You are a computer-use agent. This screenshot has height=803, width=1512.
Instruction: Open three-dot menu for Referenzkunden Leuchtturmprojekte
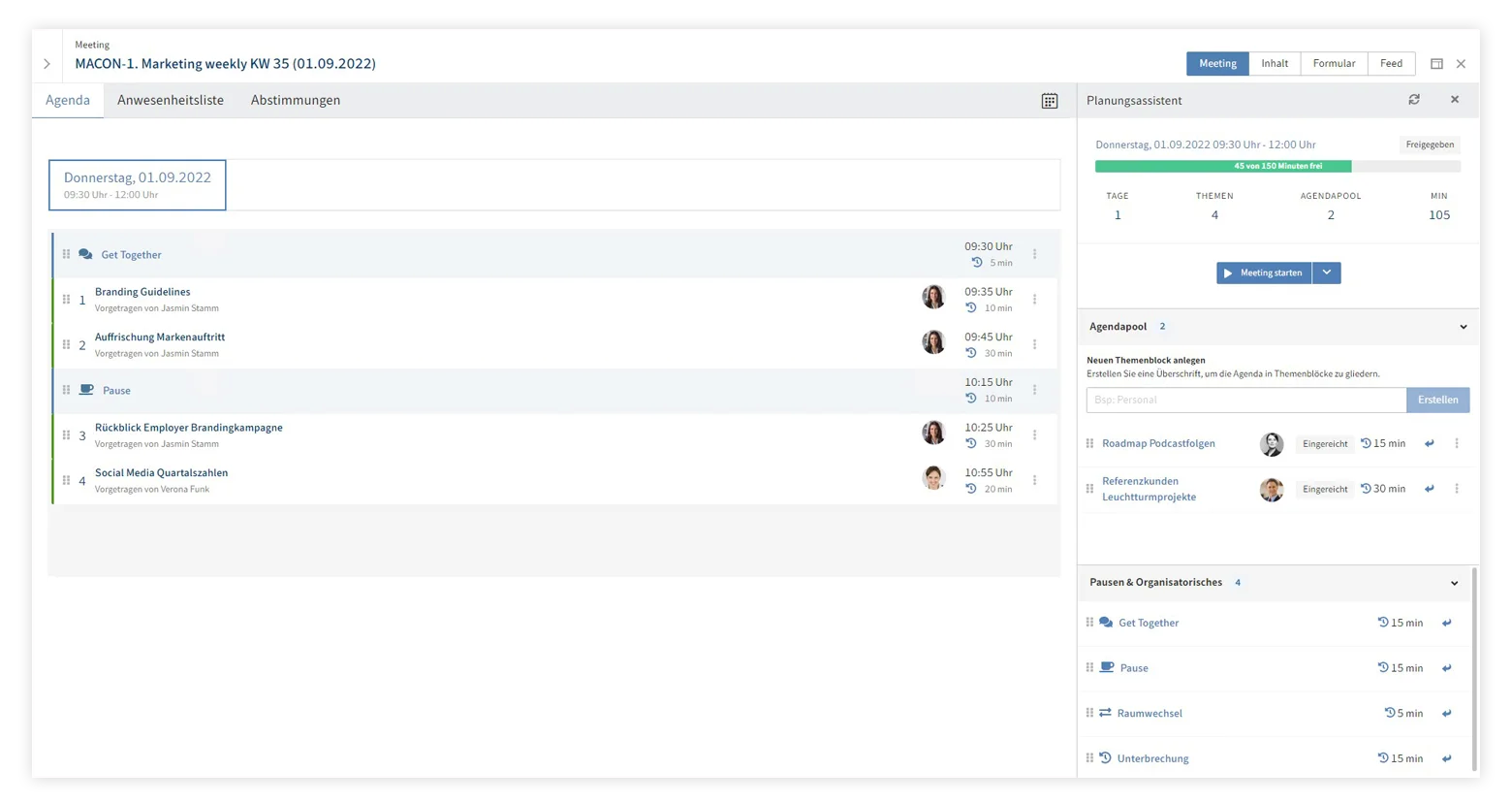tap(1456, 489)
